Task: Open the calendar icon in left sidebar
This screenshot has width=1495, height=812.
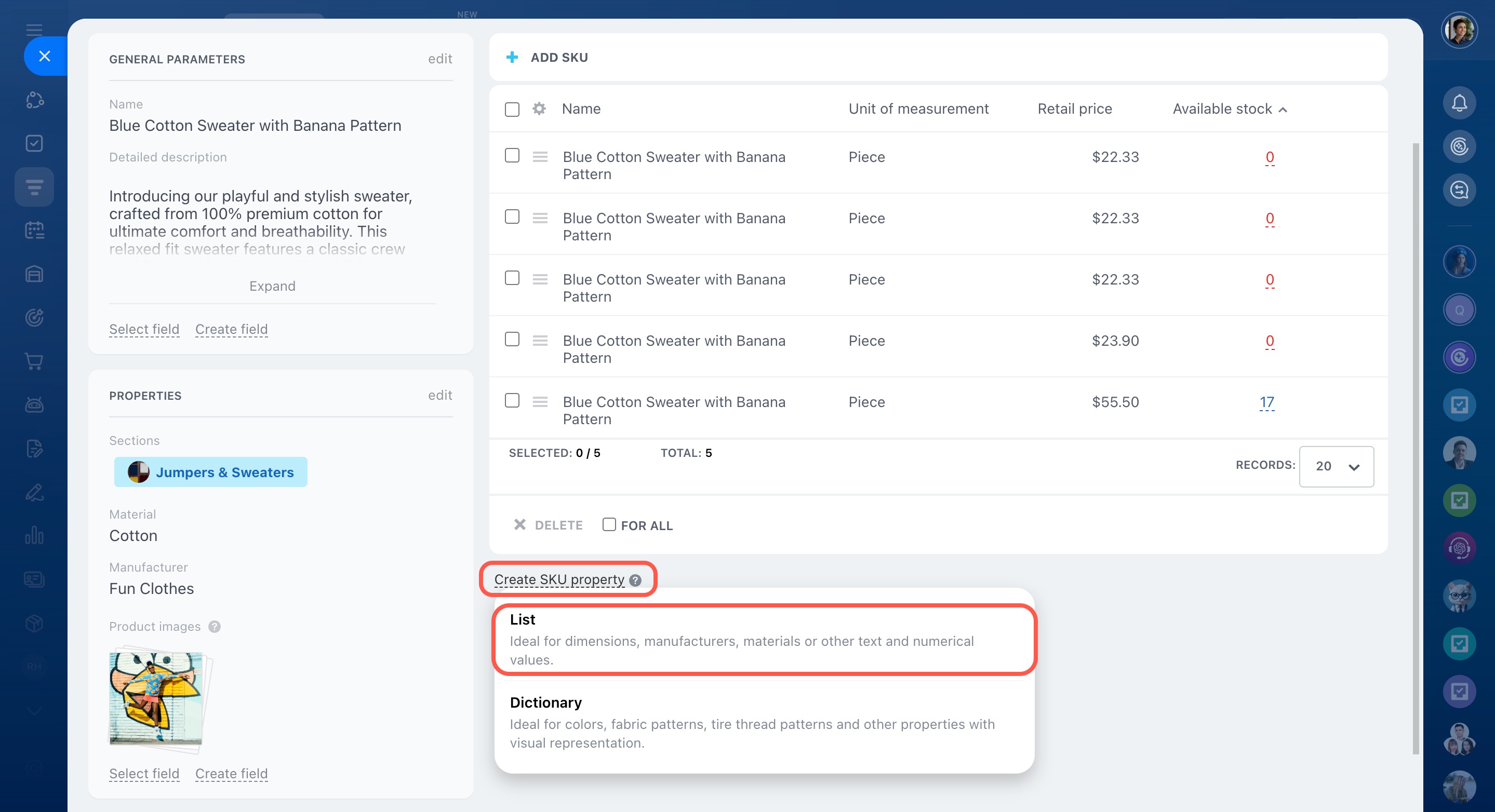Action: (x=34, y=231)
